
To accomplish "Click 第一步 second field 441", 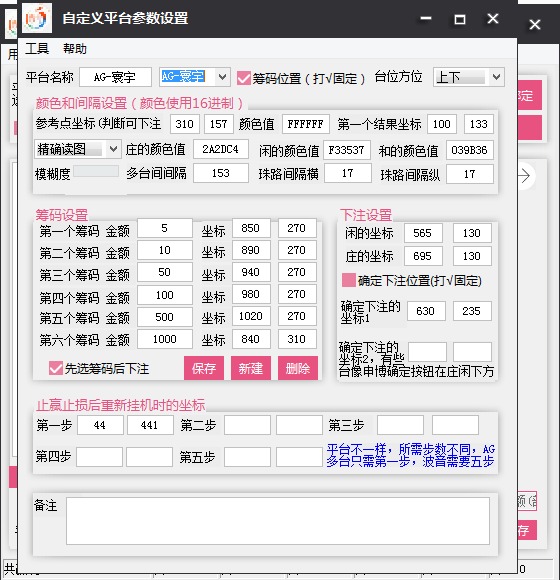I will 150,425.
